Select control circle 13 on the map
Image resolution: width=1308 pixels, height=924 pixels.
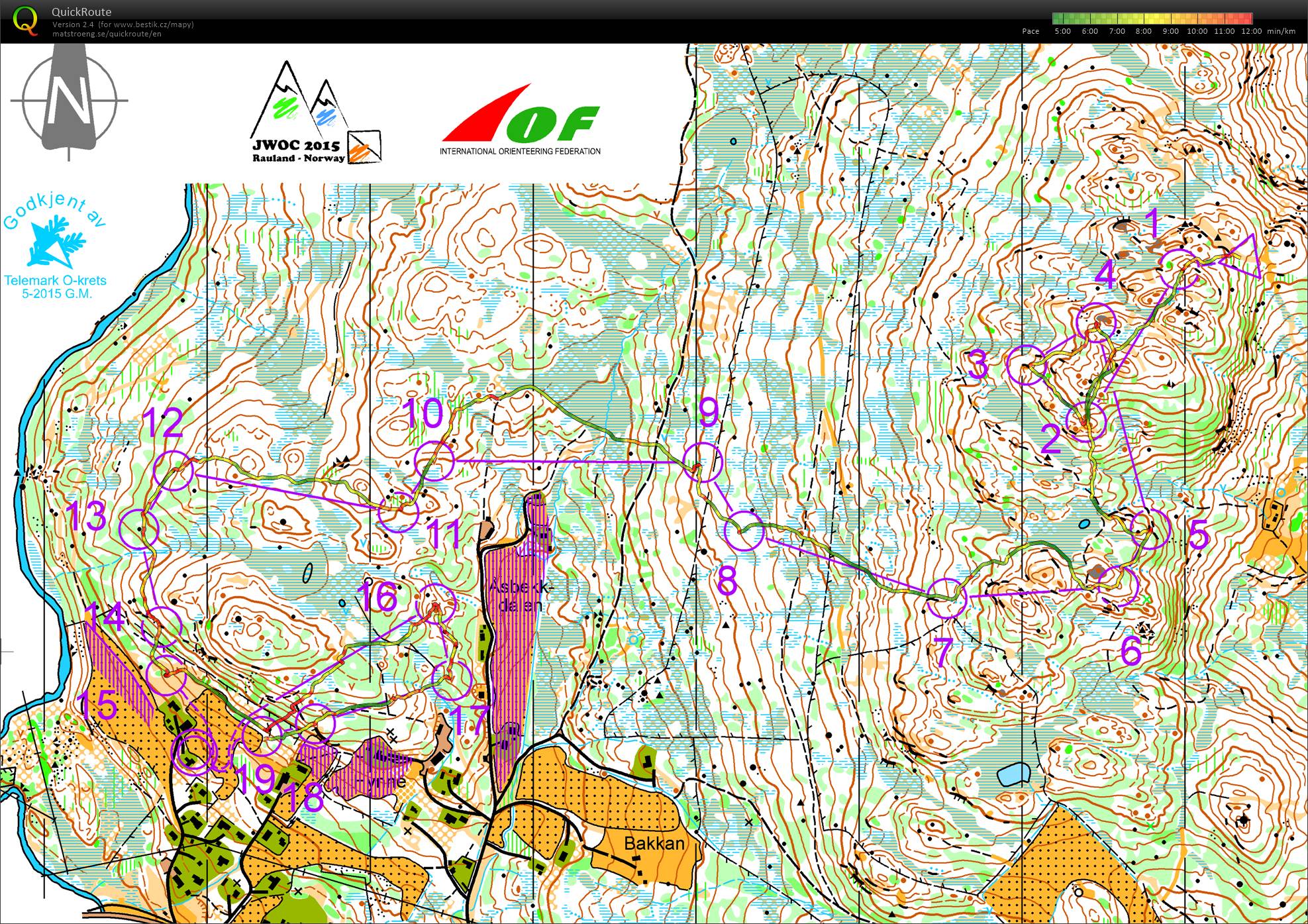[x=139, y=530]
